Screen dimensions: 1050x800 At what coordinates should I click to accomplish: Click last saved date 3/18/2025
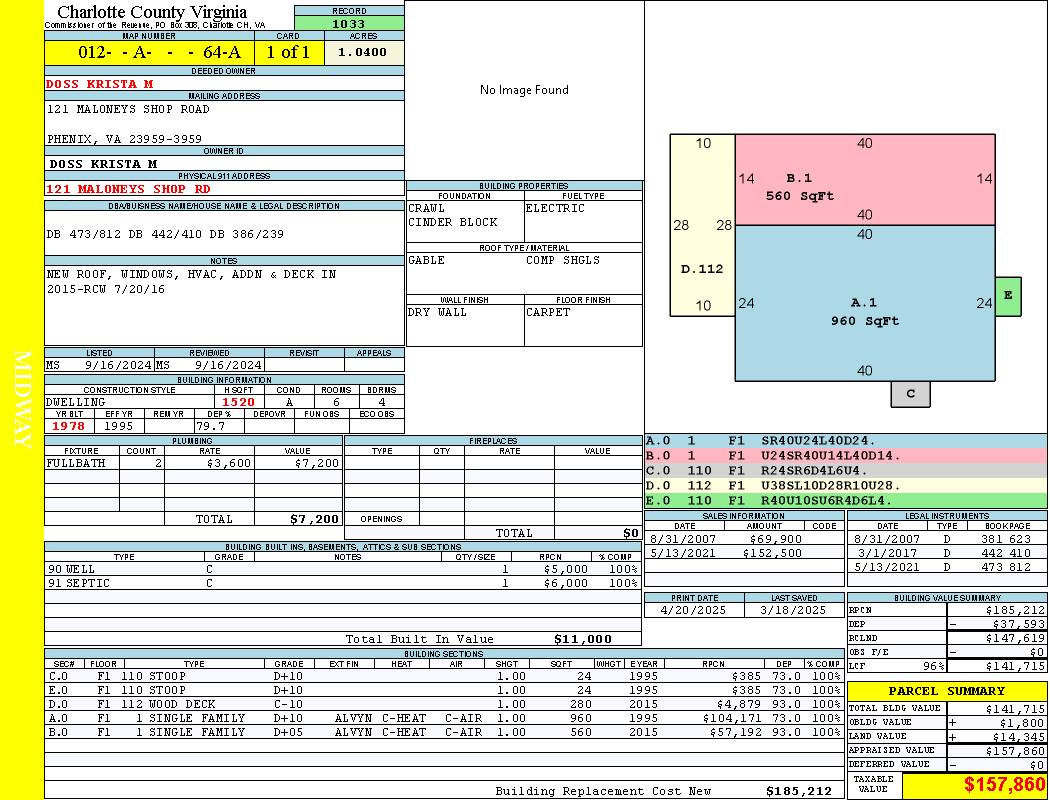tap(793, 611)
